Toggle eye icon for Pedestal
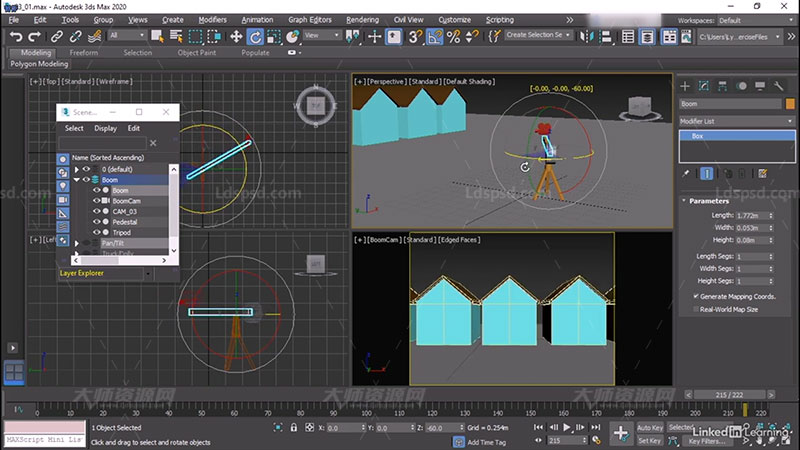The image size is (800, 450). point(96,222)
